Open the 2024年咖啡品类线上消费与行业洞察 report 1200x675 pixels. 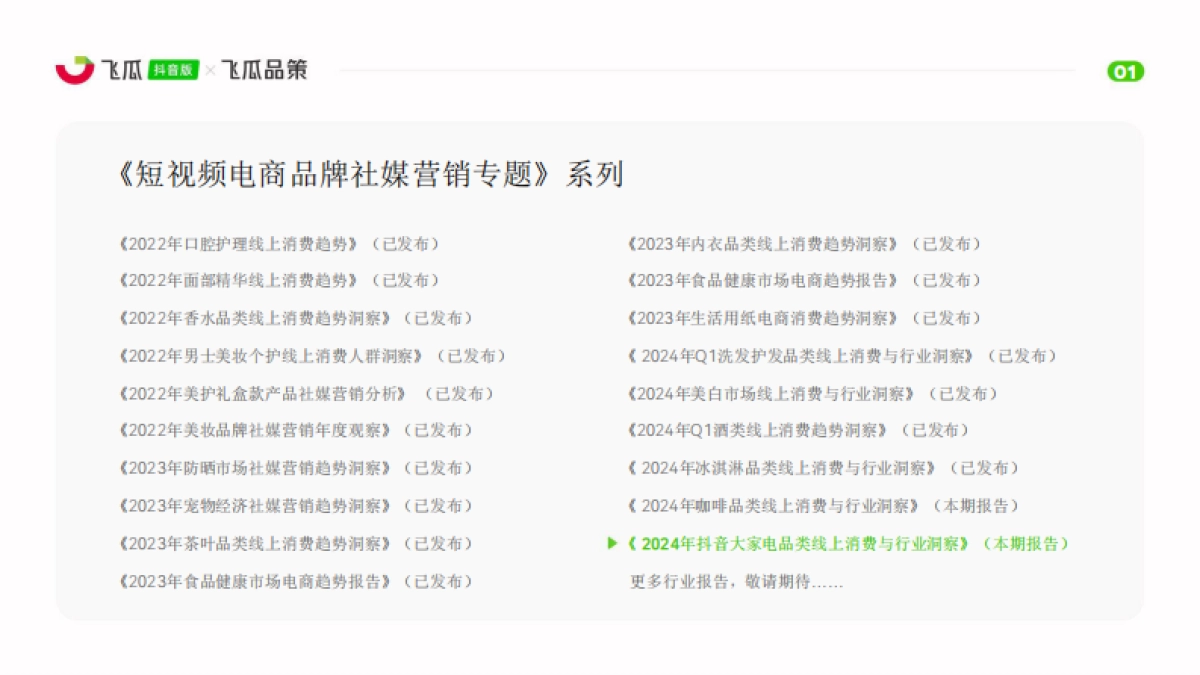coord(773,506)
